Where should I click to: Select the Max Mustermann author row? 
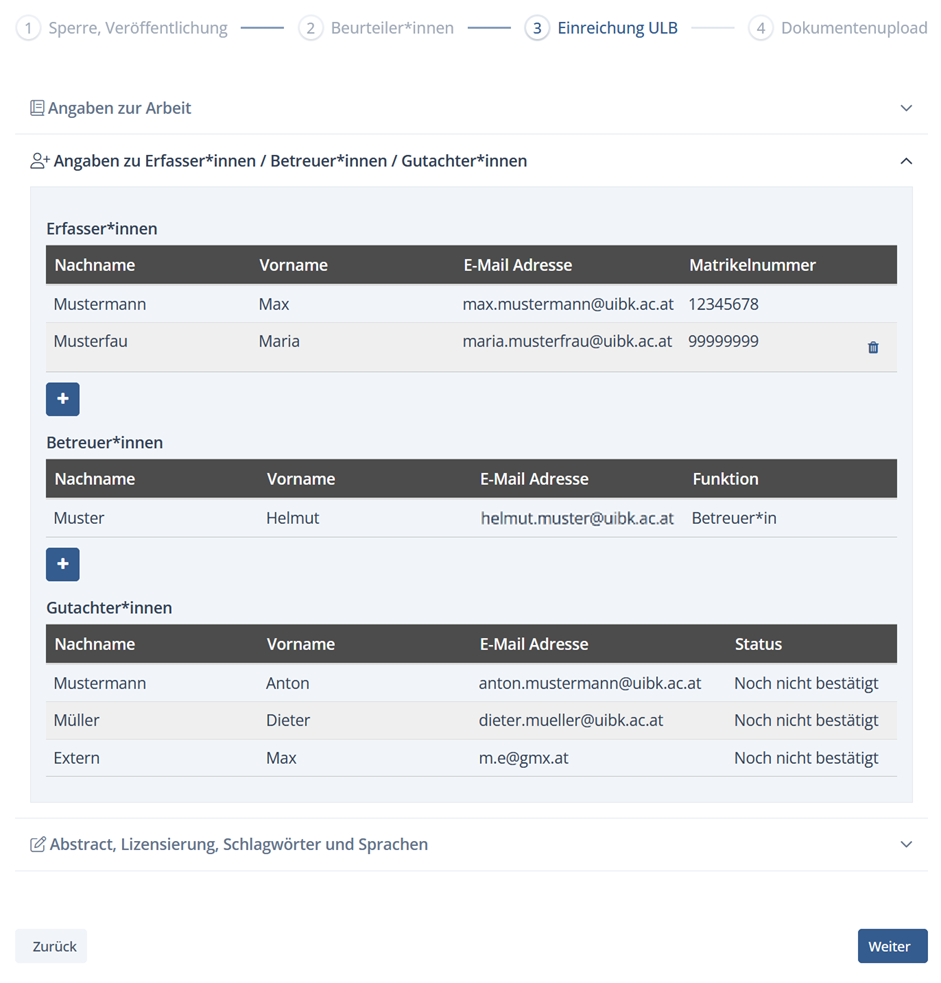[470, 304]
